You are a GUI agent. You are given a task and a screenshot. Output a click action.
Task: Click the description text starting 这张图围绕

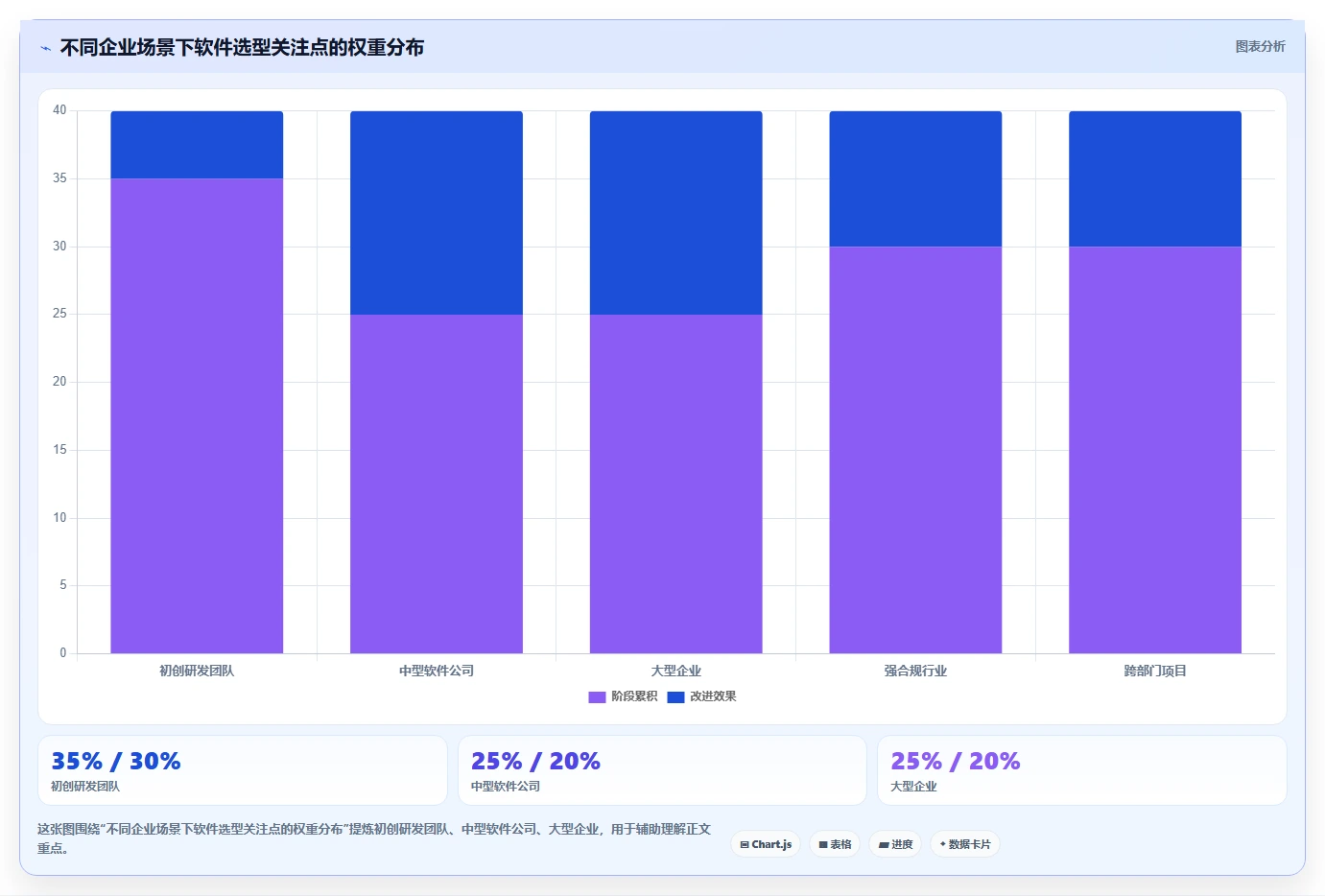pos(374,838)
